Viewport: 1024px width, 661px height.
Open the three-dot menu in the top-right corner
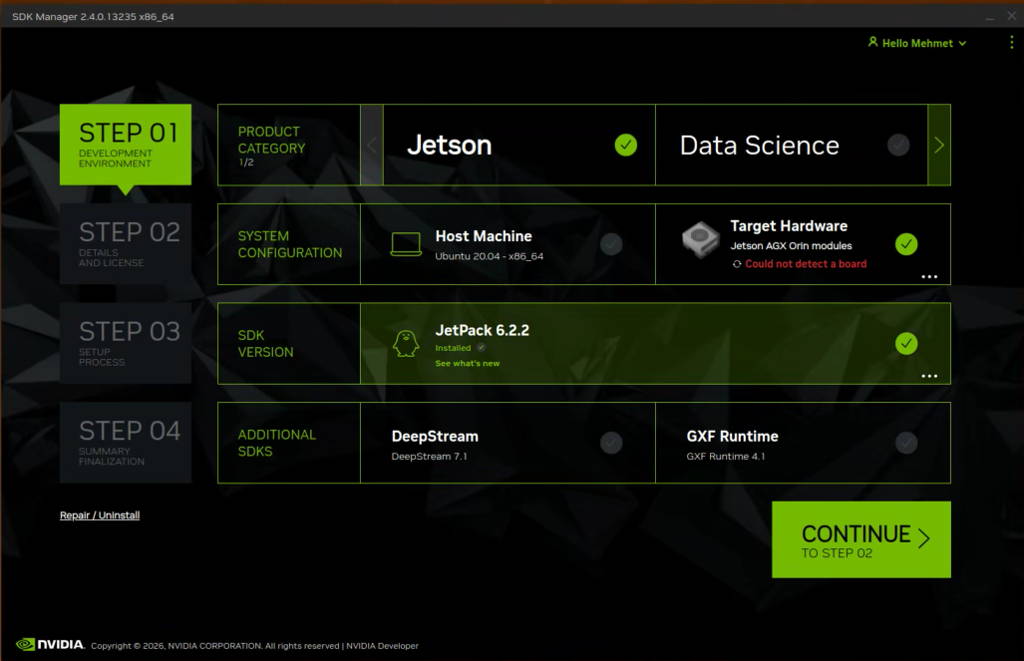point(1011,42)
